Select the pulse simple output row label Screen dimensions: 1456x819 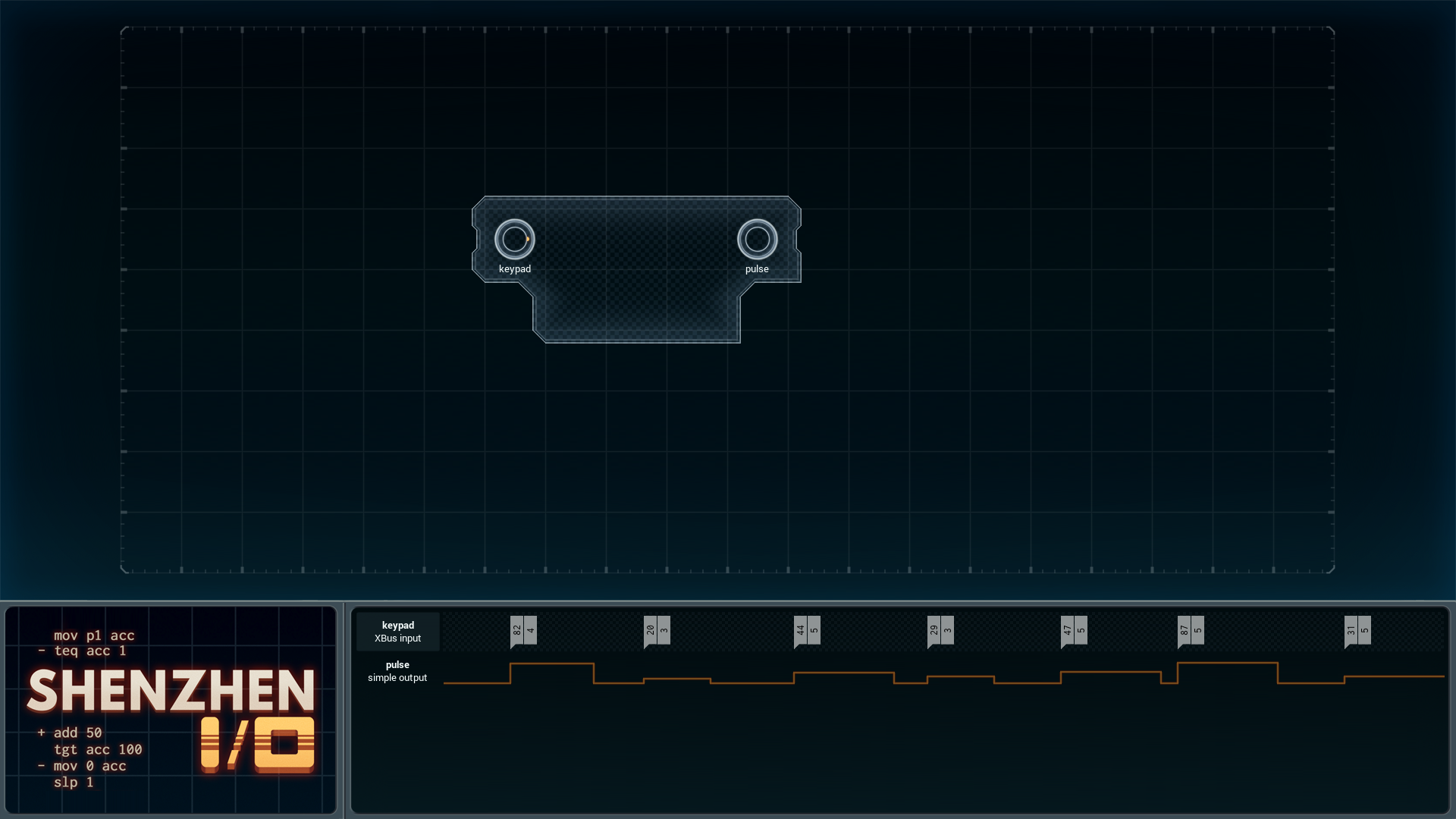pos(397,671)
